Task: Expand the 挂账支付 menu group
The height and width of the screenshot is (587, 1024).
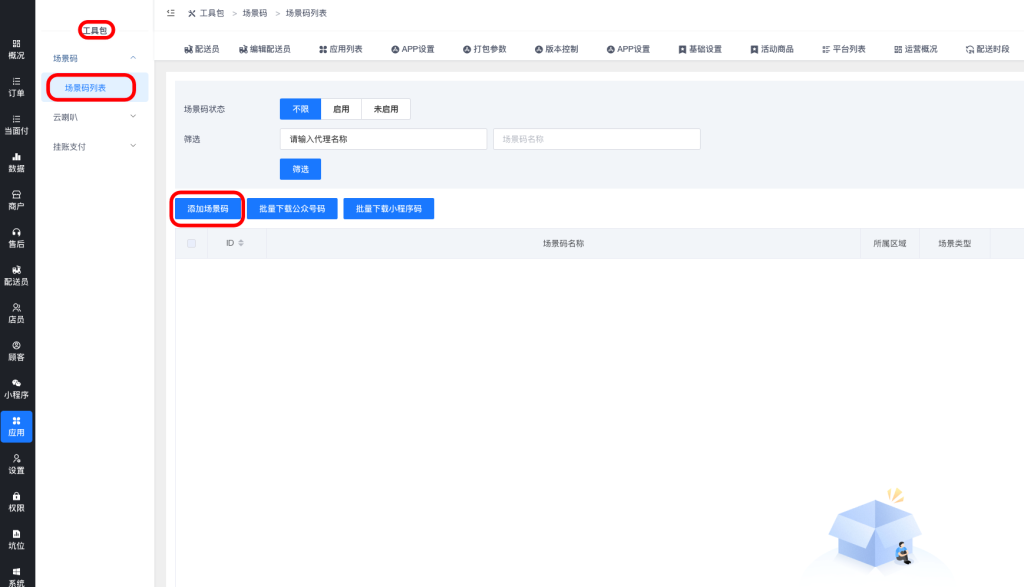Action: coord(133,147)
